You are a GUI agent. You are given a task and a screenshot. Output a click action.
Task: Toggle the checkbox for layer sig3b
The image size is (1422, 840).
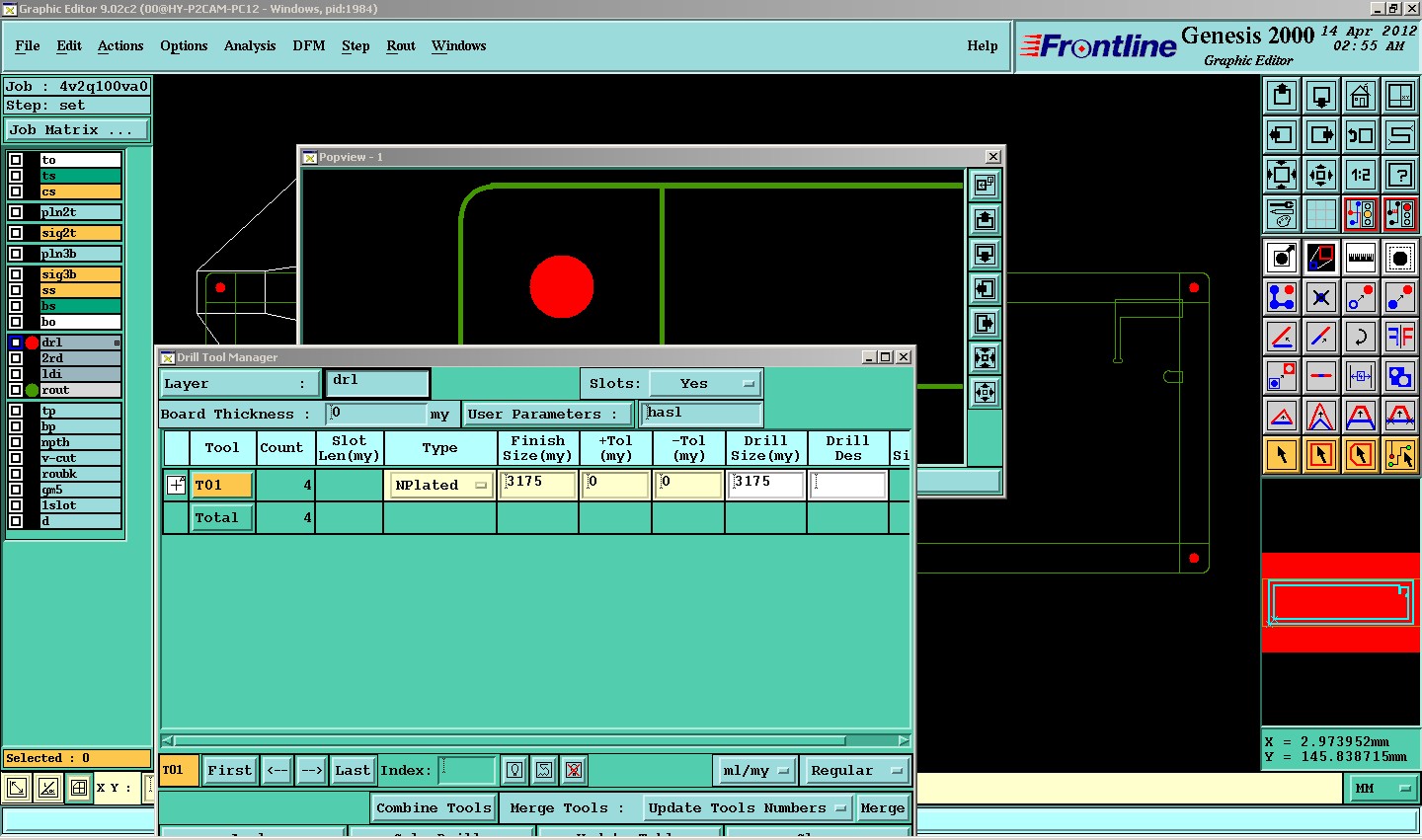tap(16, 274)
